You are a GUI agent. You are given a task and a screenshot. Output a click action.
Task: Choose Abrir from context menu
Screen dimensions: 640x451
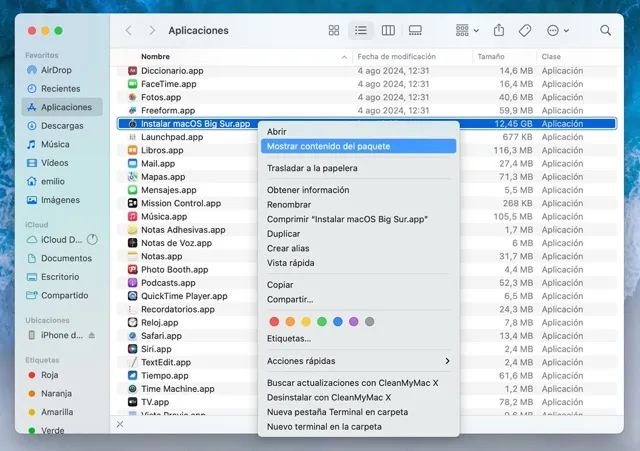click(x=358, y=131)
